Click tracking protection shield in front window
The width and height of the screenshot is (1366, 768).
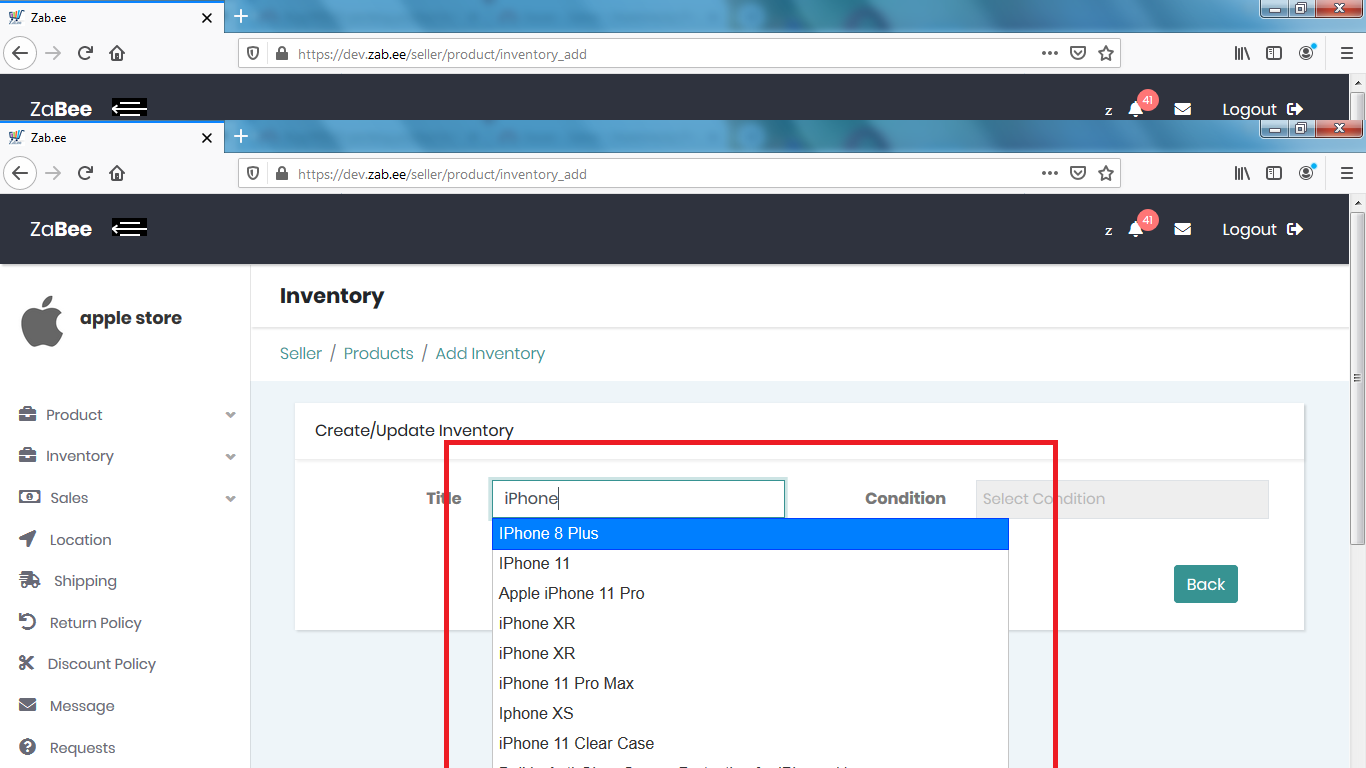click(254, 174)
